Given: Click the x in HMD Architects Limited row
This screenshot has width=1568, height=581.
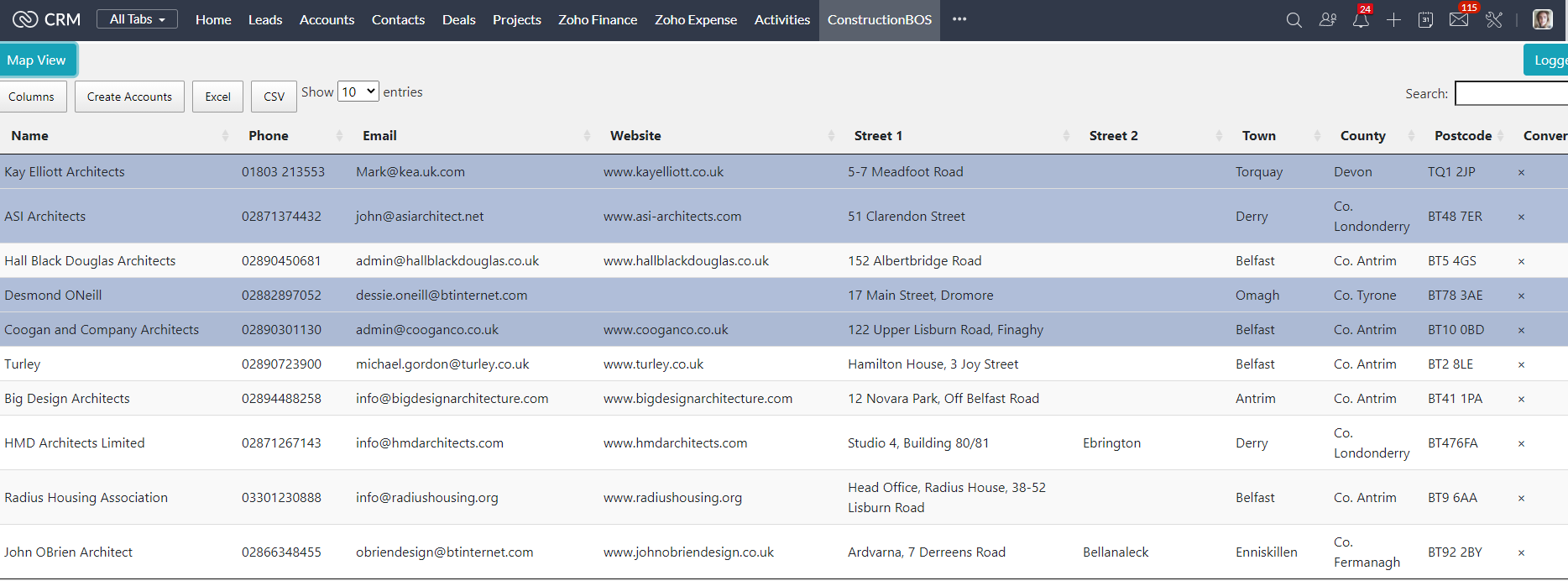Looking at the screenshot, I should click(x=1521, y=443).
